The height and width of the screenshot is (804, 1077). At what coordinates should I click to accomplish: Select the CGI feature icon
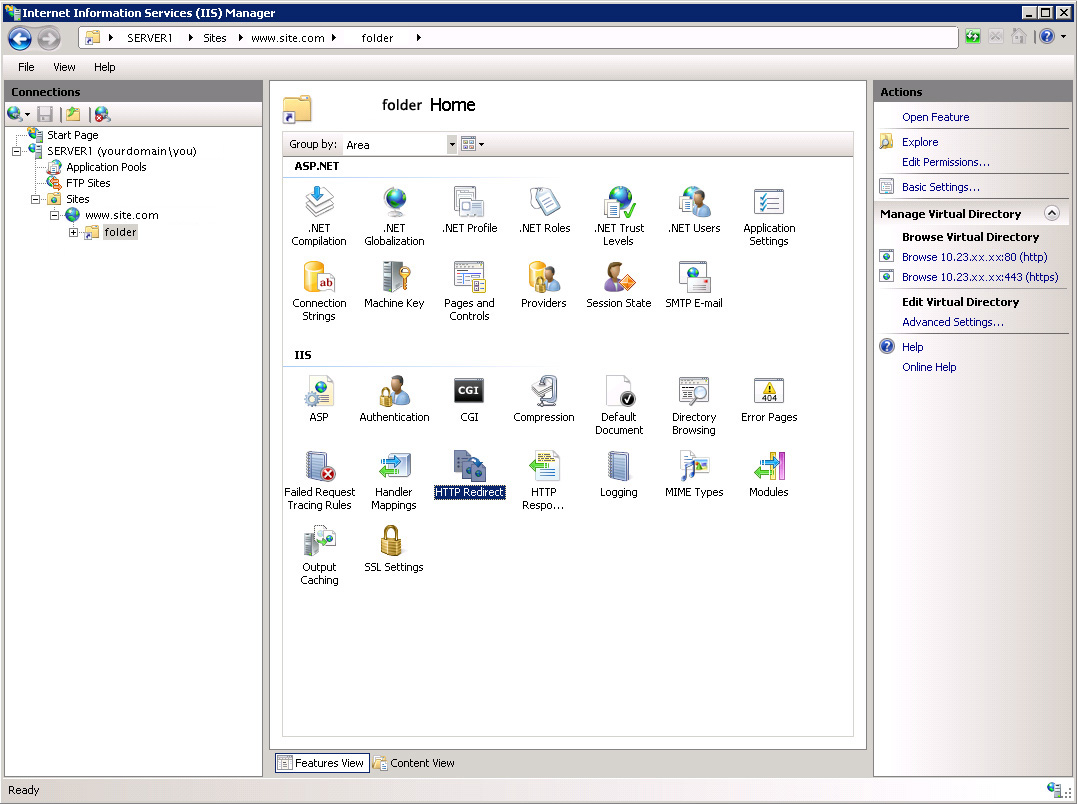469,399
